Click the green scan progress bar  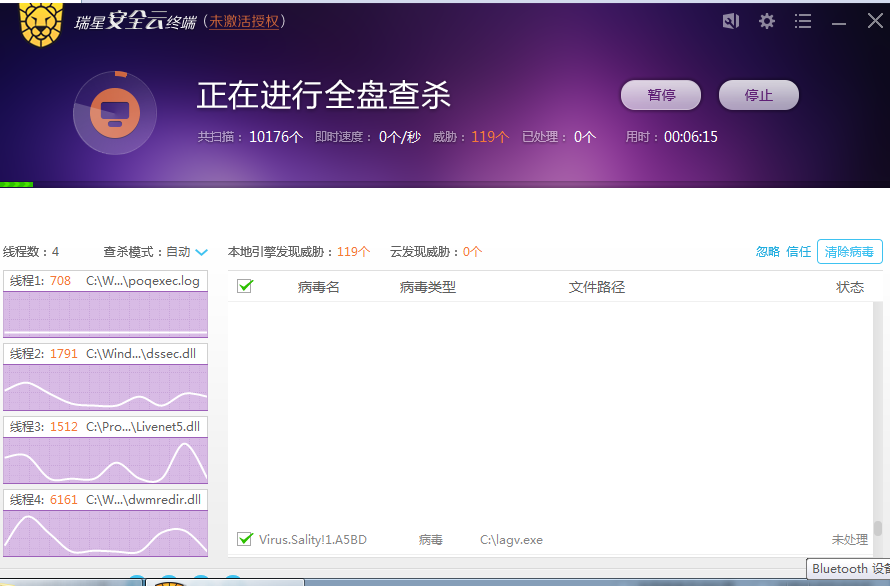pos(16,185)
